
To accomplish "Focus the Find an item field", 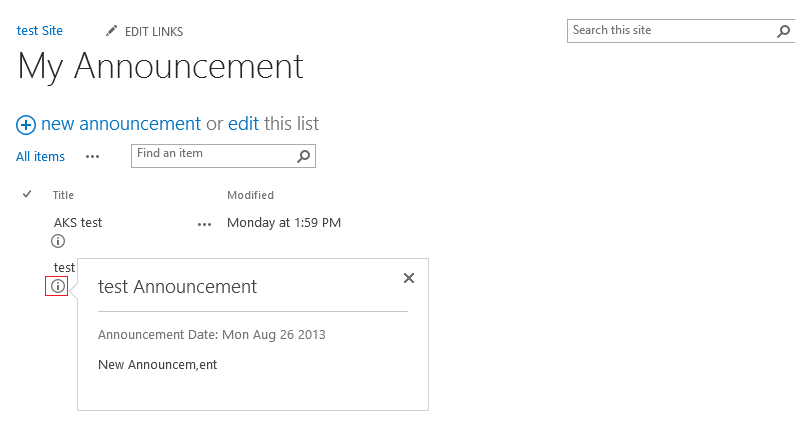I will click(x=214, y=156).
